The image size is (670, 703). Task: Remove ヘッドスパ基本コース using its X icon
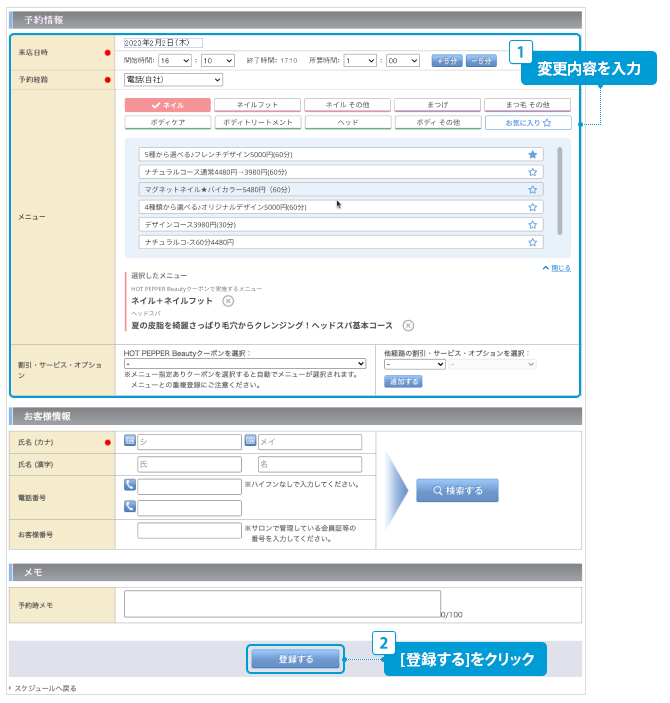click(x=407, y=325)
